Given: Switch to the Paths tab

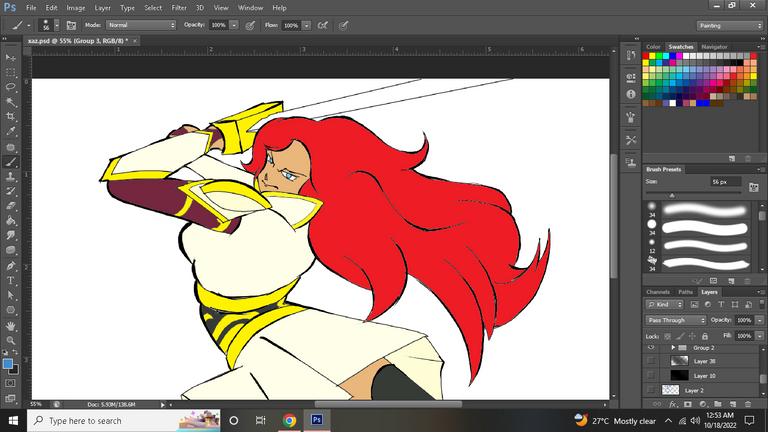Looking at the screenshot, I should (x=685, y=292).
